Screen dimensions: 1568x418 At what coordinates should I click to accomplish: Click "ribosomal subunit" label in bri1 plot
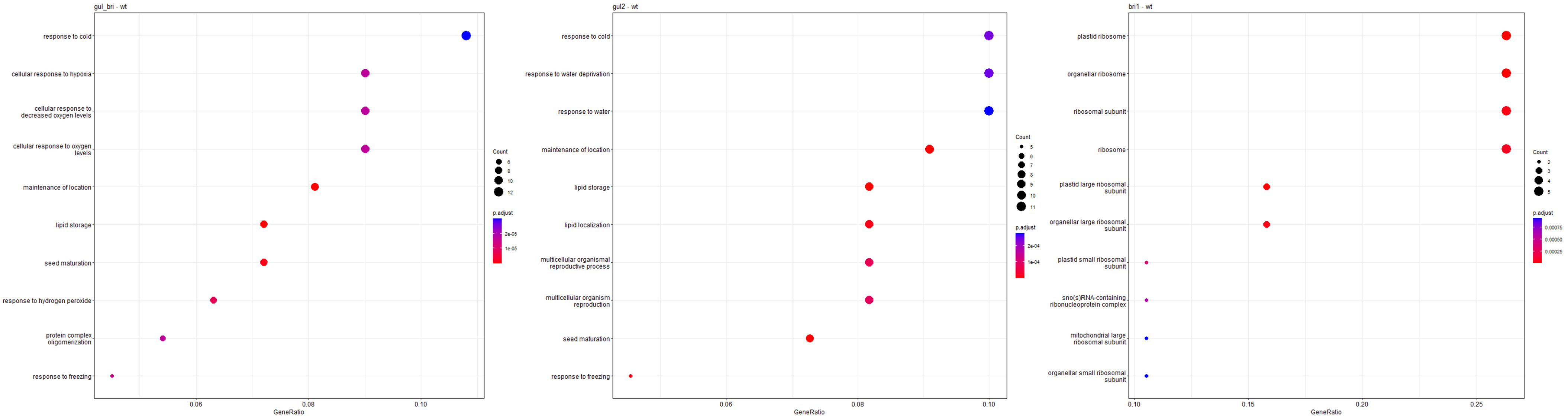click(x=1100, y=112)
